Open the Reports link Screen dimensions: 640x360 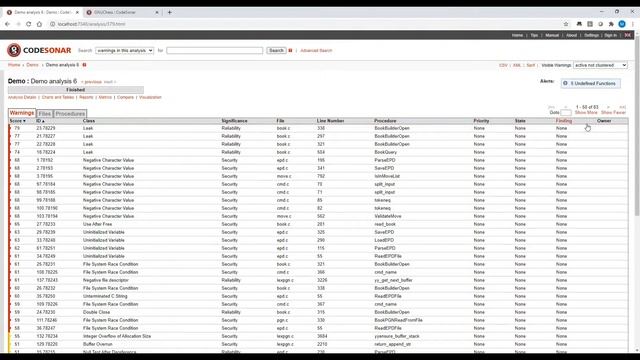pos(86,98)
